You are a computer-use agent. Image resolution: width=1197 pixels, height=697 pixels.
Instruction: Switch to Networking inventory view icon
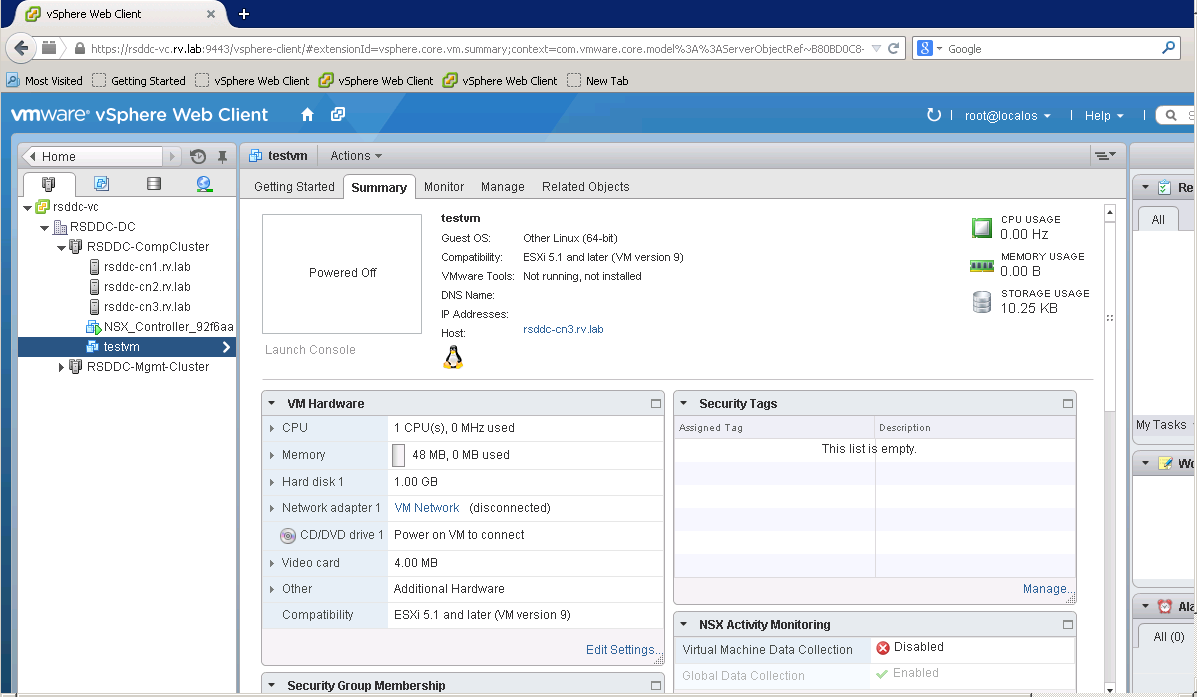pos(204,184)
